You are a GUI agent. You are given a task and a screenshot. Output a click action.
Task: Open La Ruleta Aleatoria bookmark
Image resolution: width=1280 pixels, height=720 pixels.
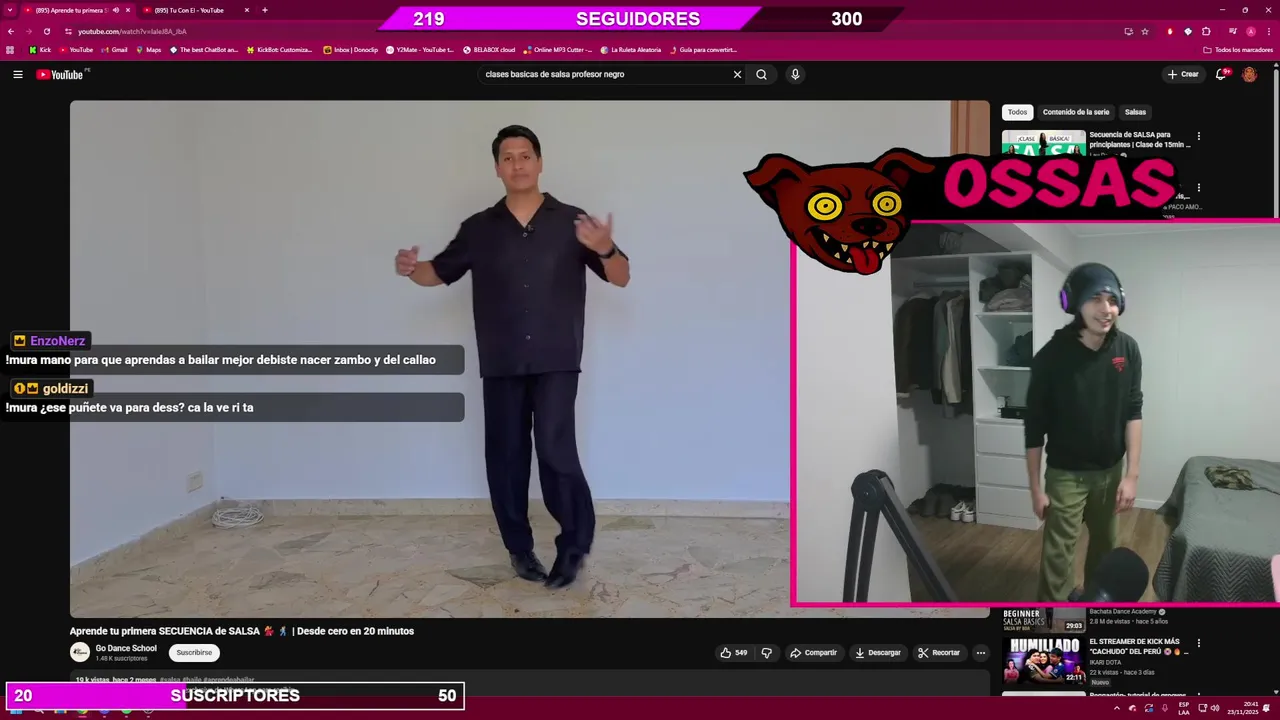pyautogui.click(x=631, y=49)
